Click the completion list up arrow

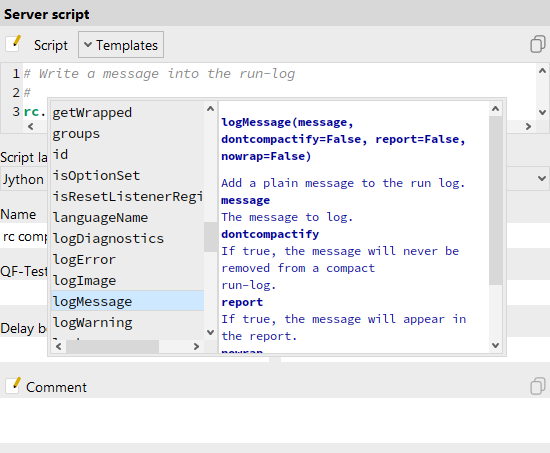tap(210, 109)
